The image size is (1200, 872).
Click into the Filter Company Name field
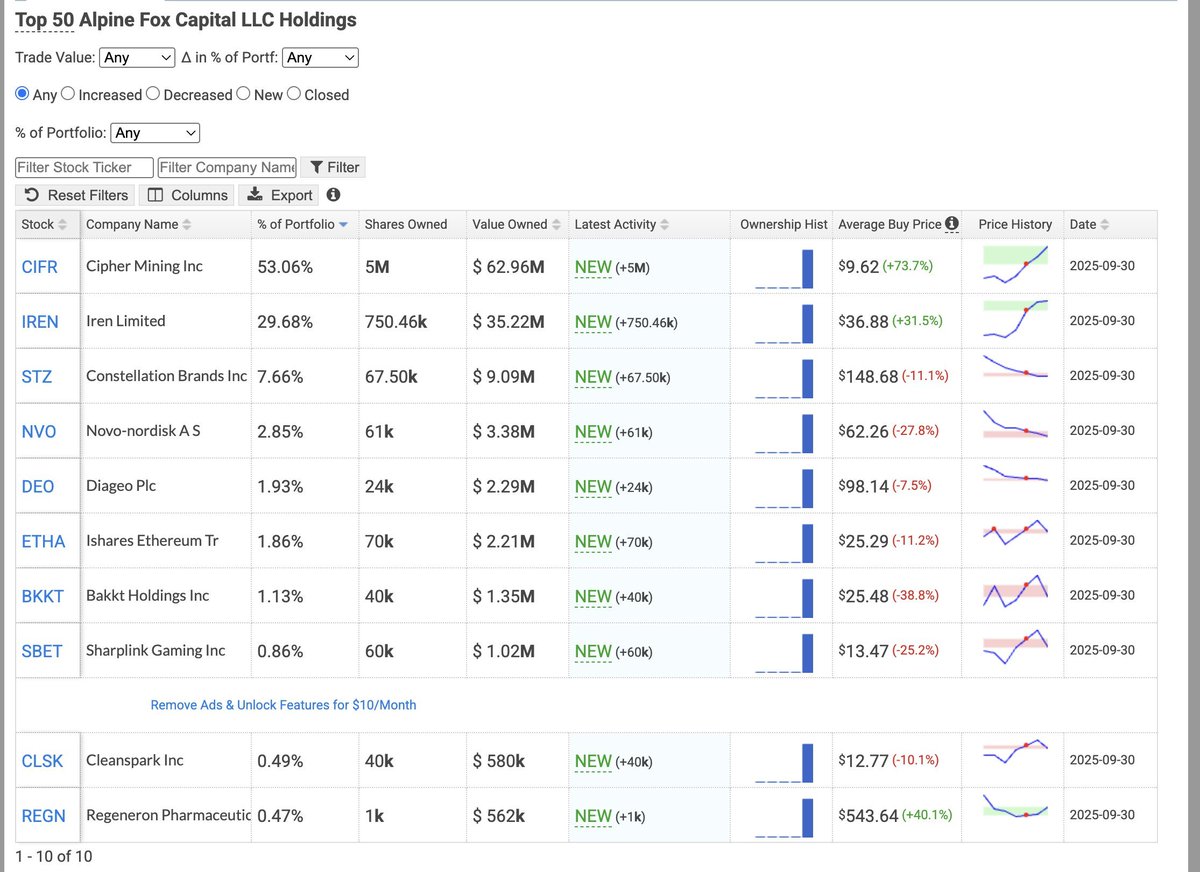[227, 167]
